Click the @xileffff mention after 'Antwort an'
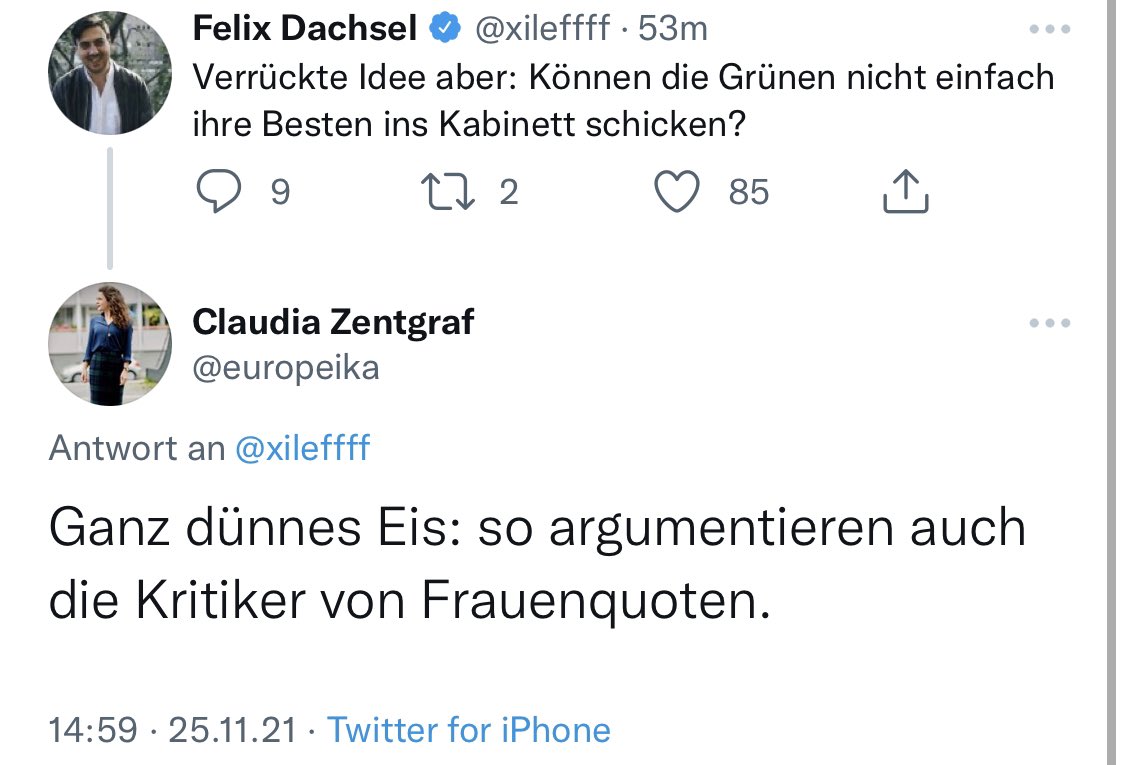The image size is (1125, 765). coord(302,448)
